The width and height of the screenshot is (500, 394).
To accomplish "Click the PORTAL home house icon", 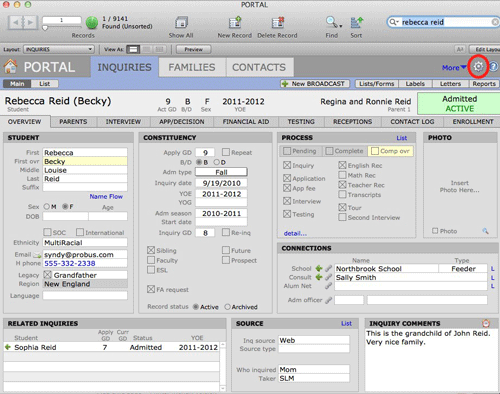I will click(x=10, y=66).
